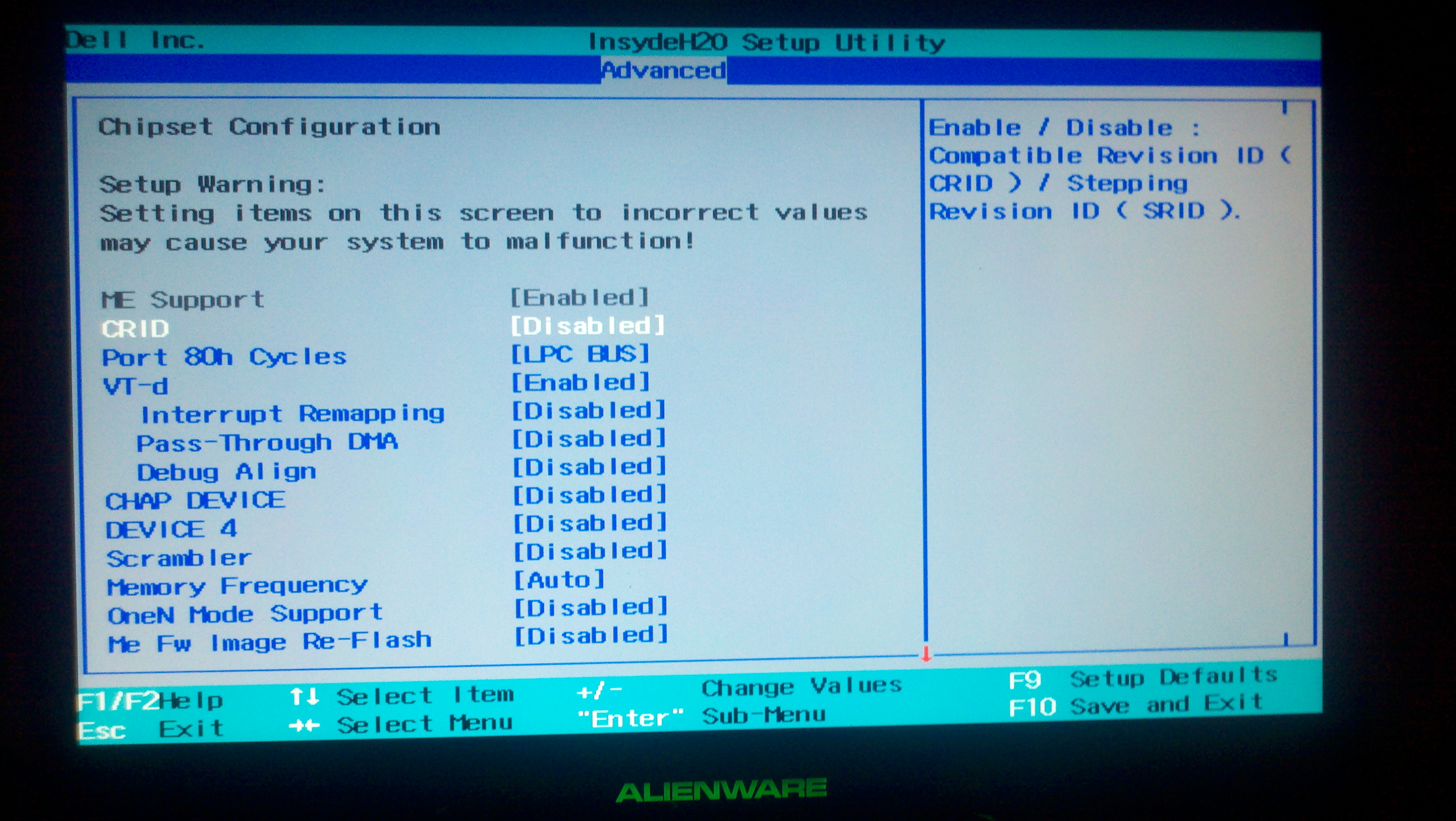Open Memory Frequency Auto value list
1456x821 pixels.
559,580
